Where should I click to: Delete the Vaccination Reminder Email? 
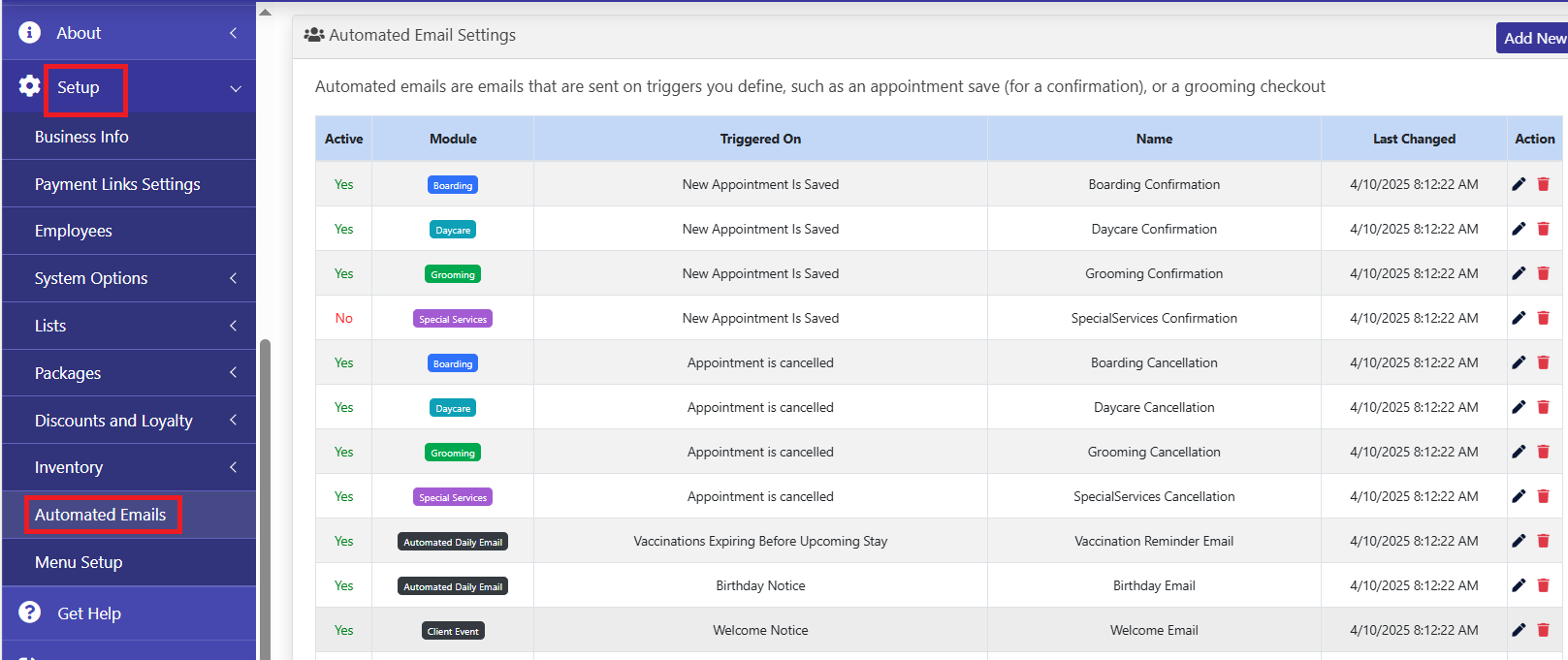coord(1544,541)
